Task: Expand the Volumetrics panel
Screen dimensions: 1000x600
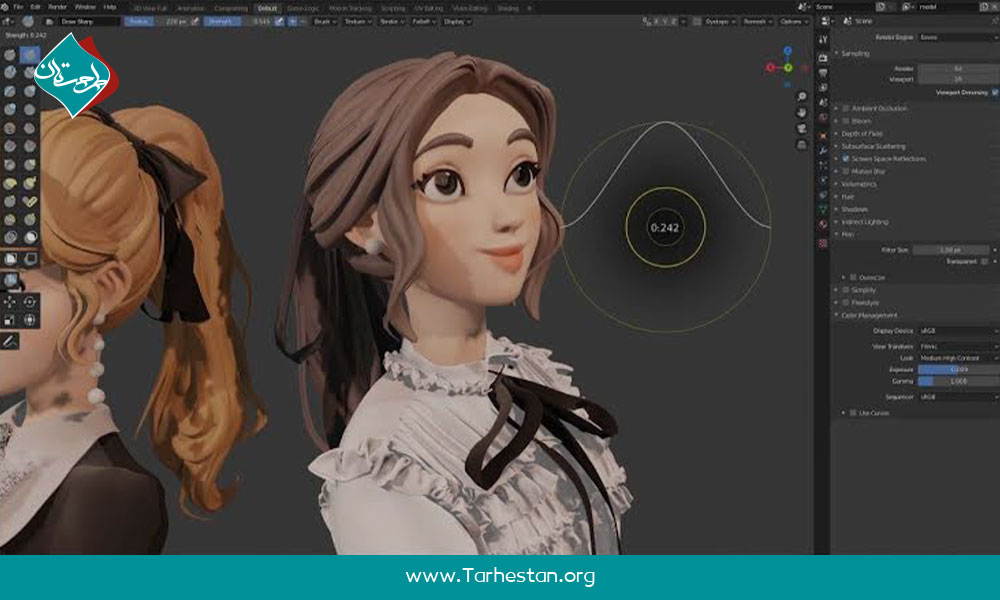Action: [x=858, y=184]
